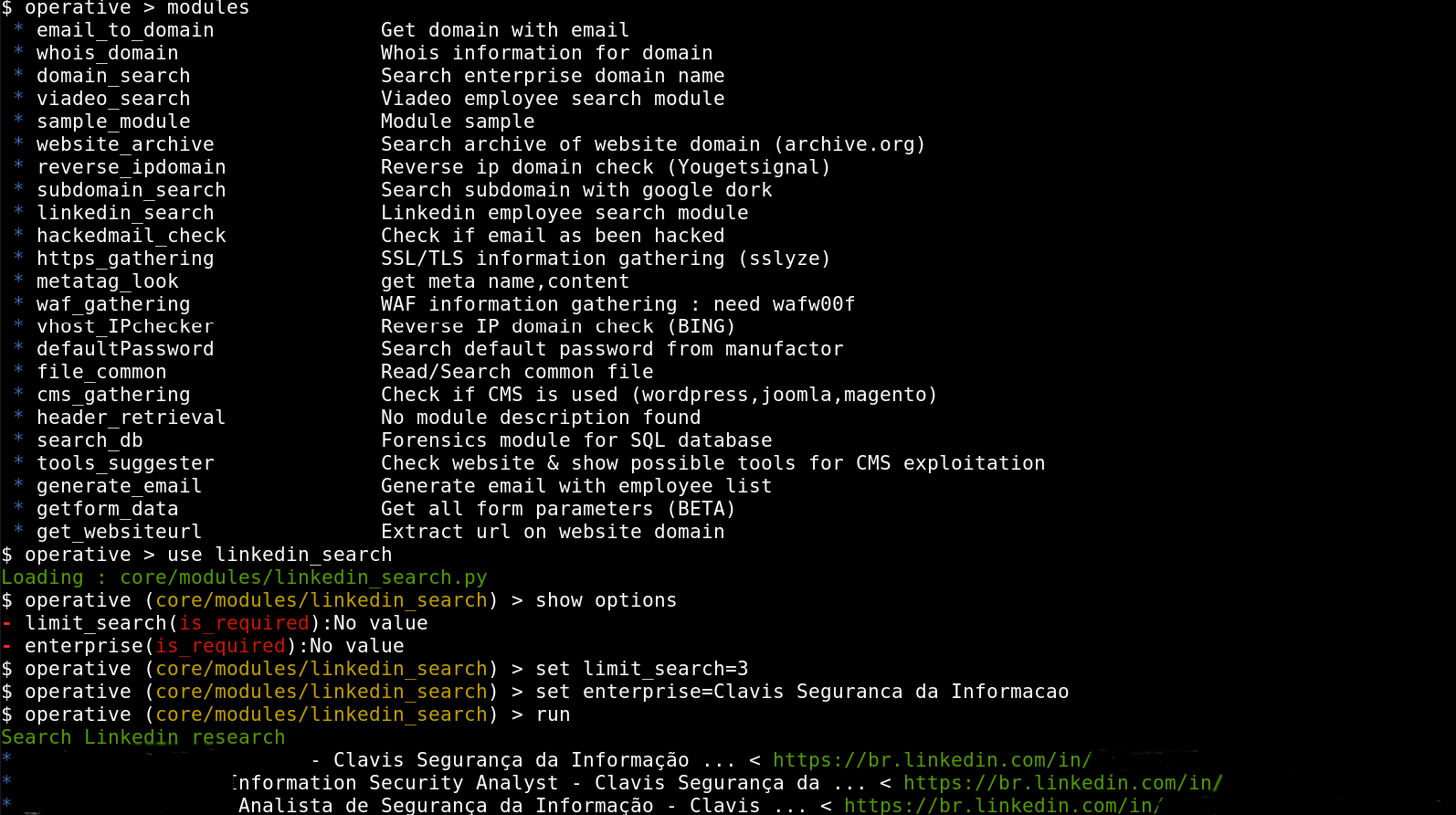Click the red is_required text beside enterprise
Image resolution: width=1456 pixels, height=815 pixels.
click(x=220, y=646)
